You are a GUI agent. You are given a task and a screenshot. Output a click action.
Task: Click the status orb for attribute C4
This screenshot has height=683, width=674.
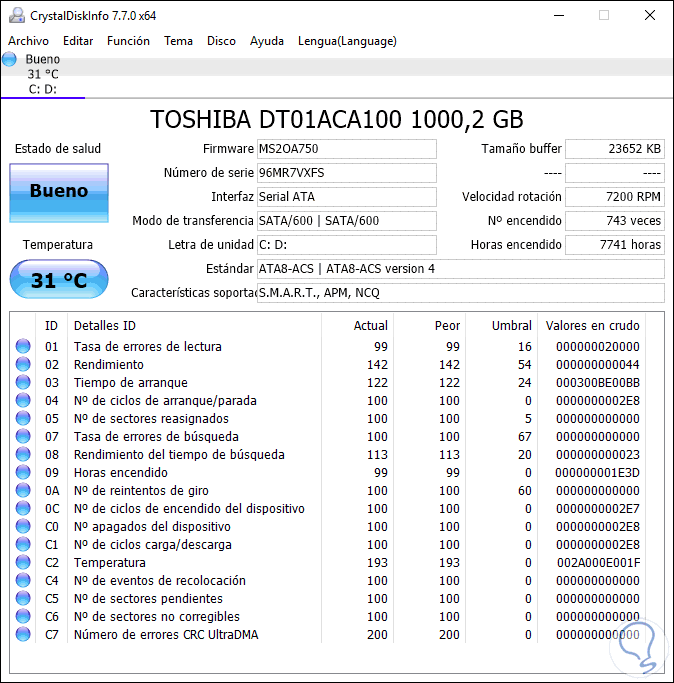click(x=23, y=580)
